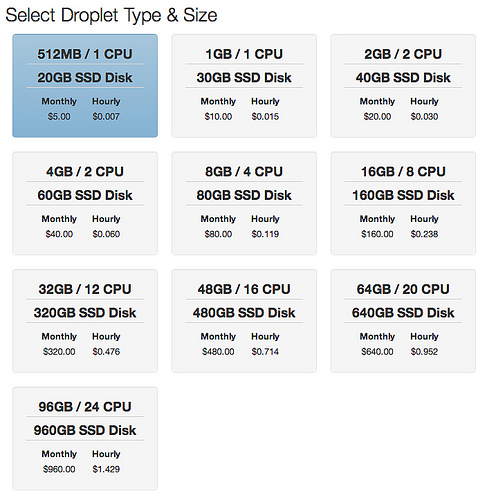Image resolution: width=487 pixels, height=500 pixels.
Task: Click the 640GB SSD Disk label
Action: 403,313
